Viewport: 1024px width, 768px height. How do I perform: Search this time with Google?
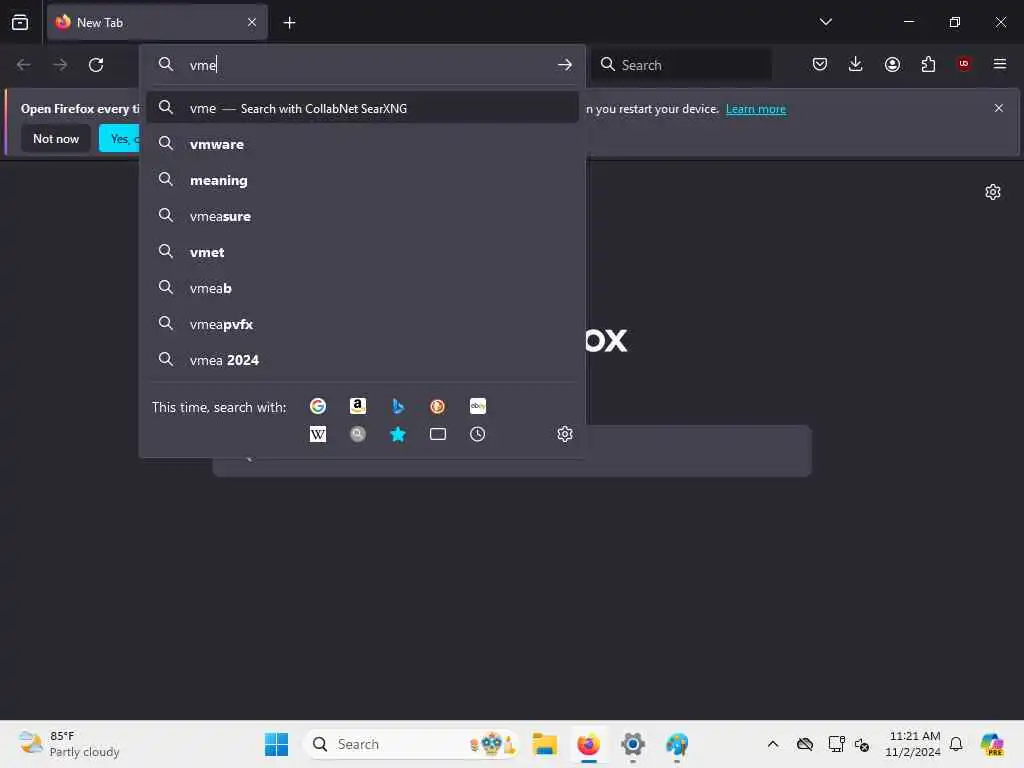[317, 406]
